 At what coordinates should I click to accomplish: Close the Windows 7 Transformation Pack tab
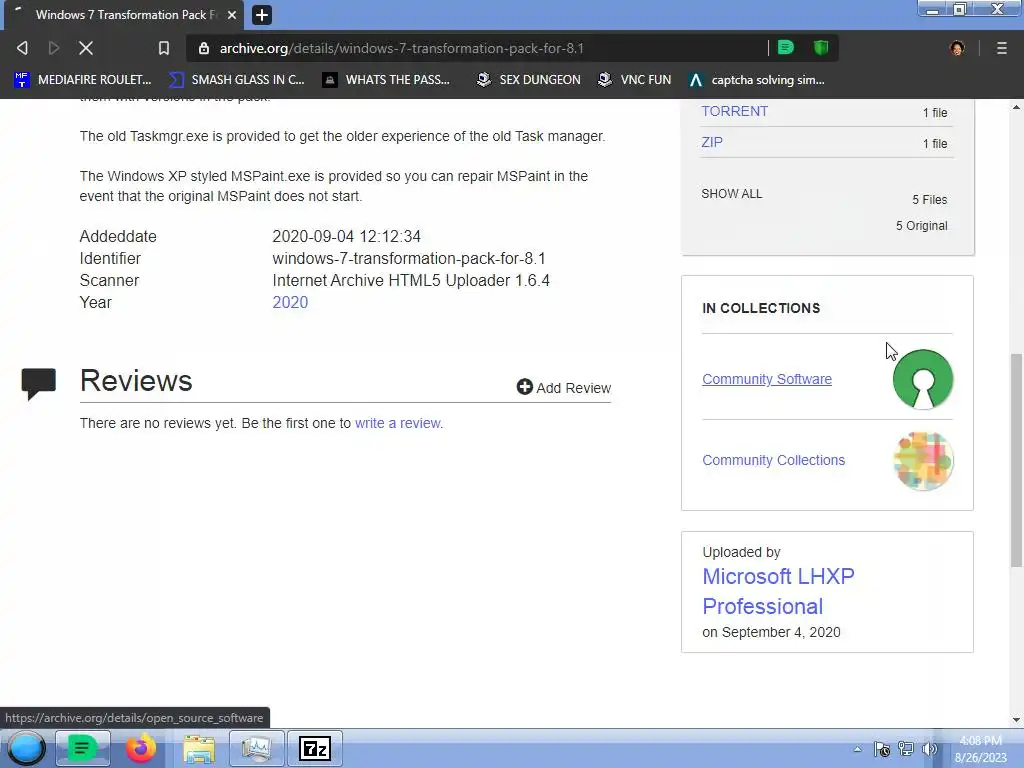point(232,15)
